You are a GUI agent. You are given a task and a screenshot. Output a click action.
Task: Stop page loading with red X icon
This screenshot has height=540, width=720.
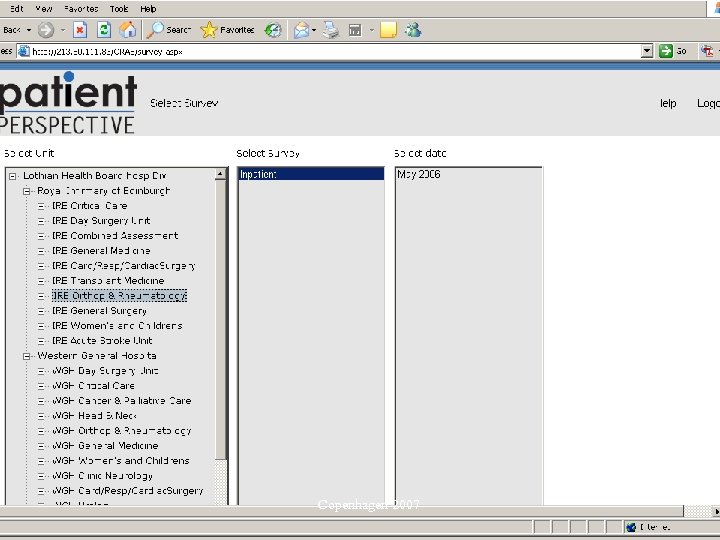(x=80, y=30)
